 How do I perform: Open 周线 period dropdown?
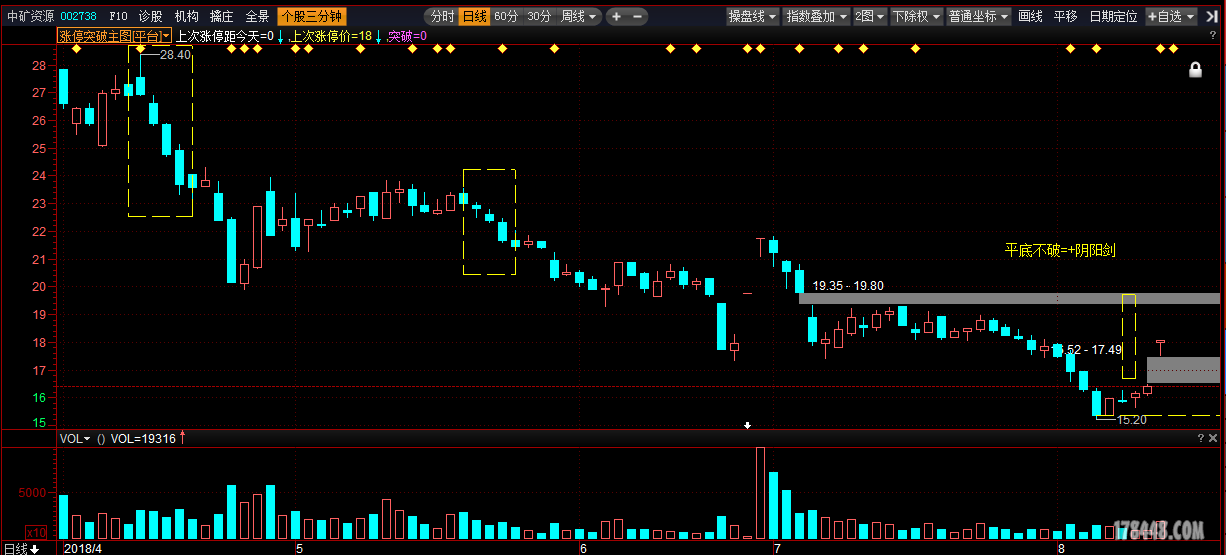[579, 17]
